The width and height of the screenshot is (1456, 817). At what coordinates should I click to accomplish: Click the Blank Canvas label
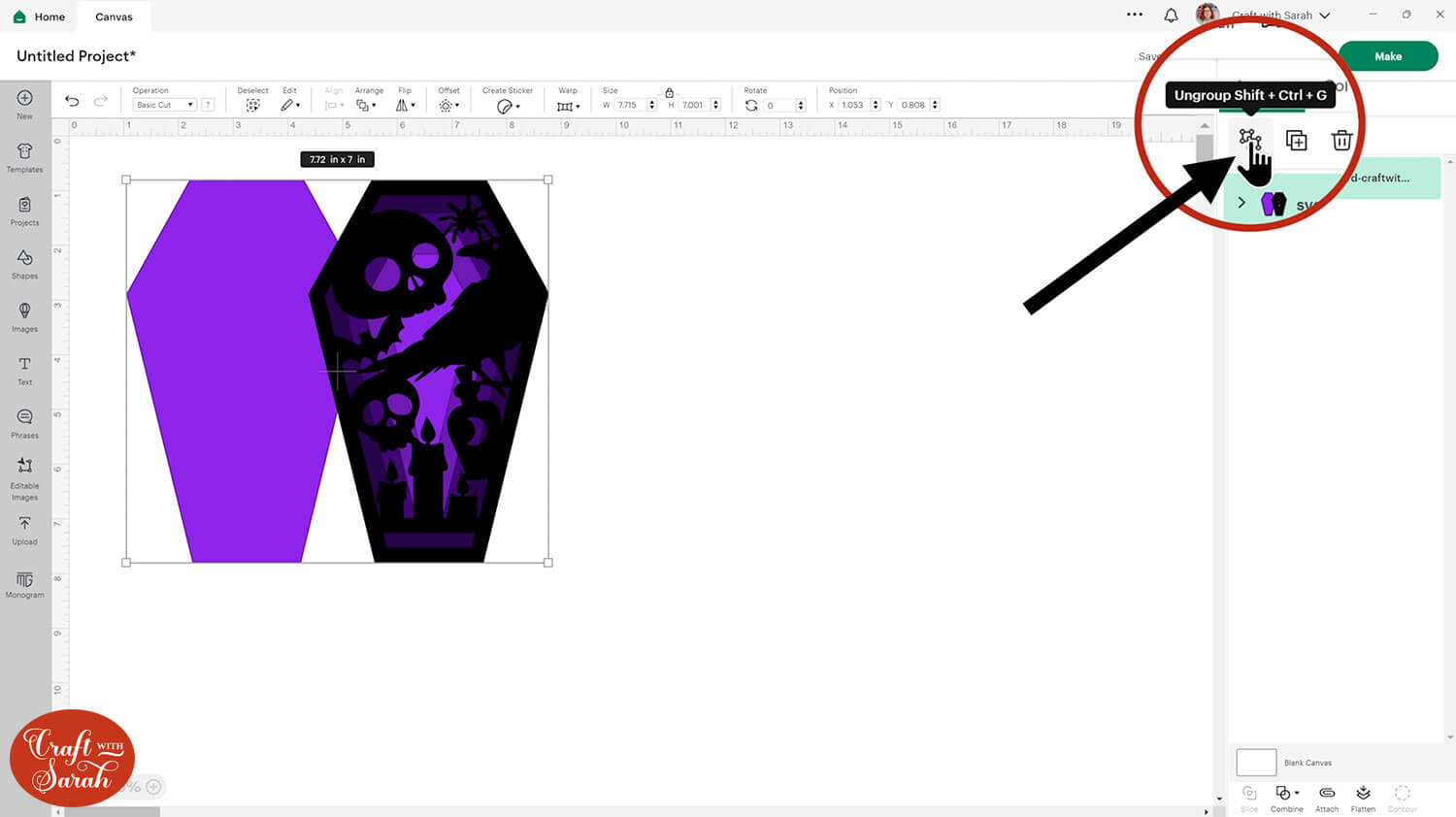[1307, 763]
